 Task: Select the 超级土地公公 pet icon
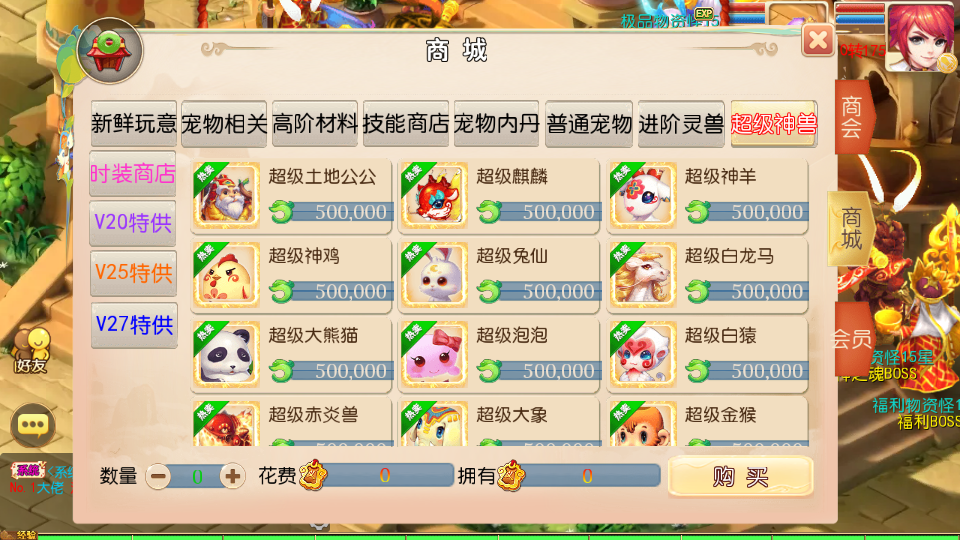(x=226, y=195)
